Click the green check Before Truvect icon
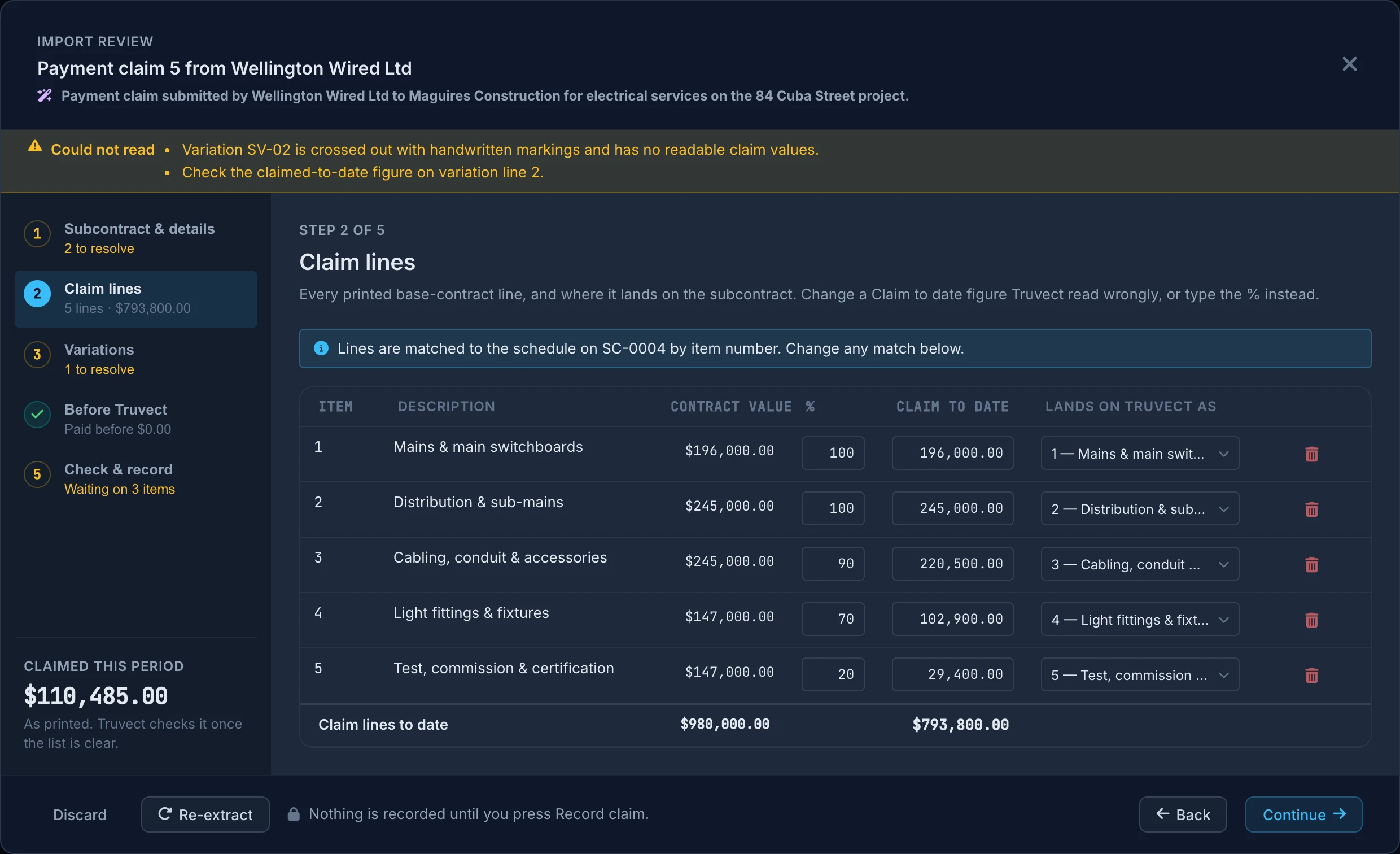 click(37, 415)
